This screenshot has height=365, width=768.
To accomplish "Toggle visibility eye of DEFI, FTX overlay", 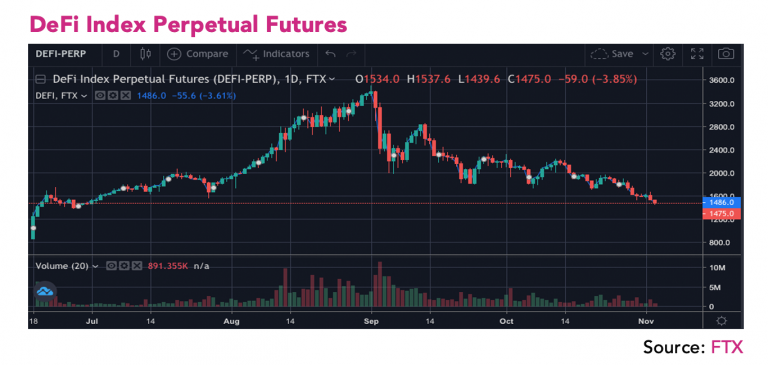I will (99, 96).
